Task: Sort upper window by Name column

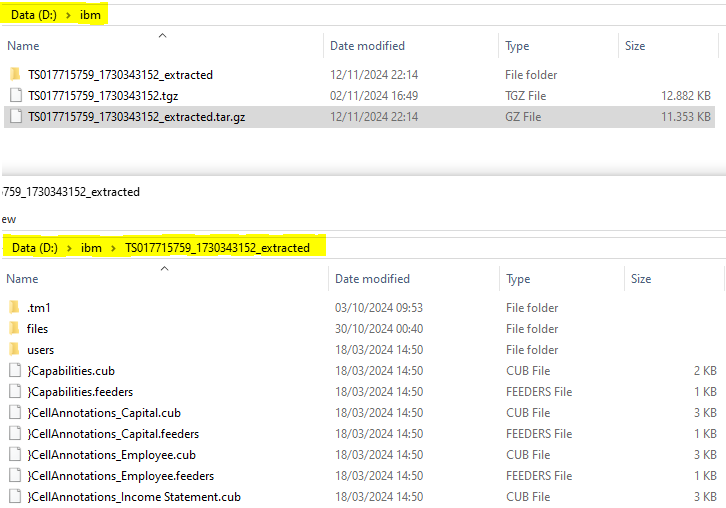Action: pyautogui.click(x=23, y=46)
